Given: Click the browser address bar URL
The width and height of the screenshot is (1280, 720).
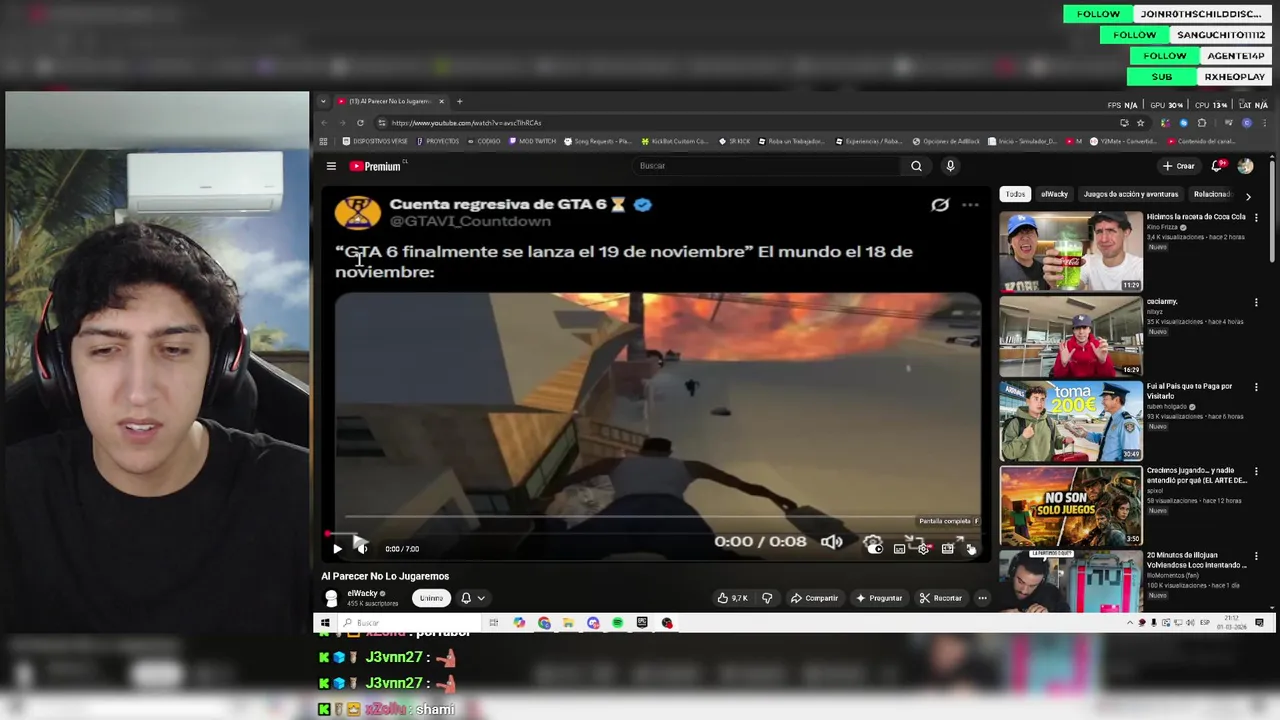Looking at the screenshot, I should [466, 123].
